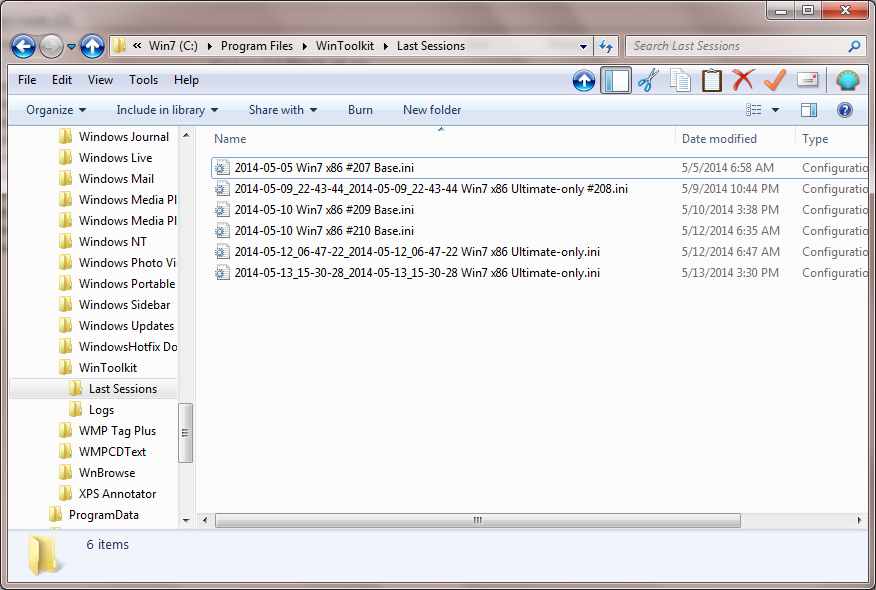This screenshot has width=876, height=590.
Task: Select 2014-05-10 Win7 x86 #209 Base.ini
Action: click(324, 210)
